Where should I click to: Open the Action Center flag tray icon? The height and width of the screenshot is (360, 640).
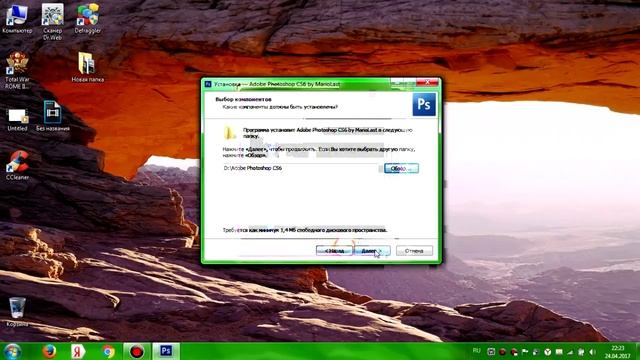coord(525,352)
